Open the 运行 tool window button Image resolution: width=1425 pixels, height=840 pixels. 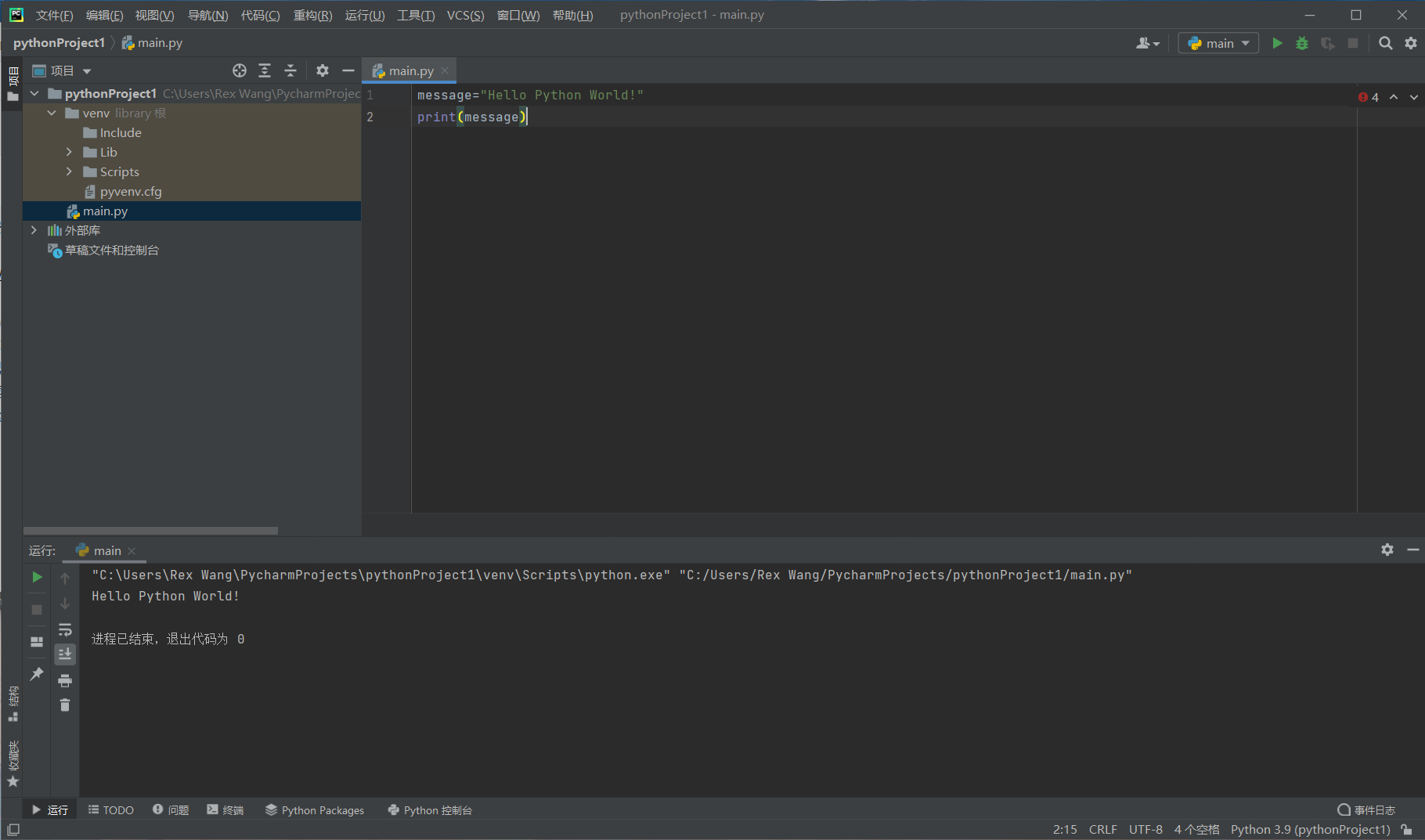coord(50,810)
